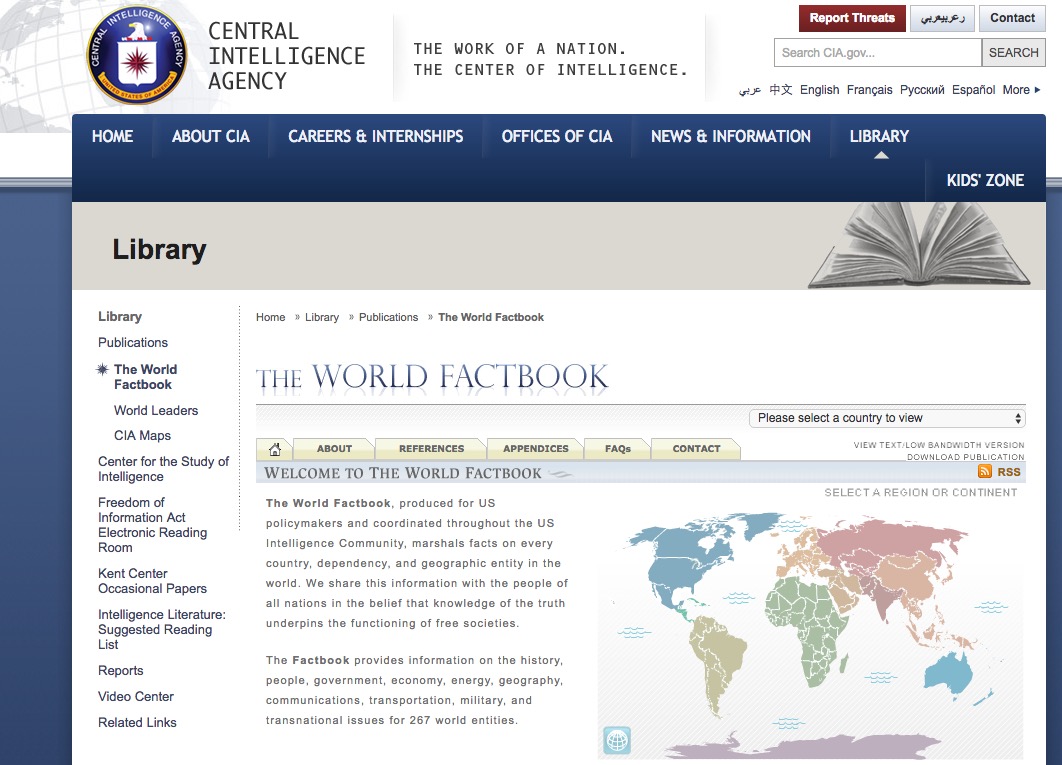Open World Leaders in sidebar
Viewport: 1062px width, 765px height.
click(156, 411)
